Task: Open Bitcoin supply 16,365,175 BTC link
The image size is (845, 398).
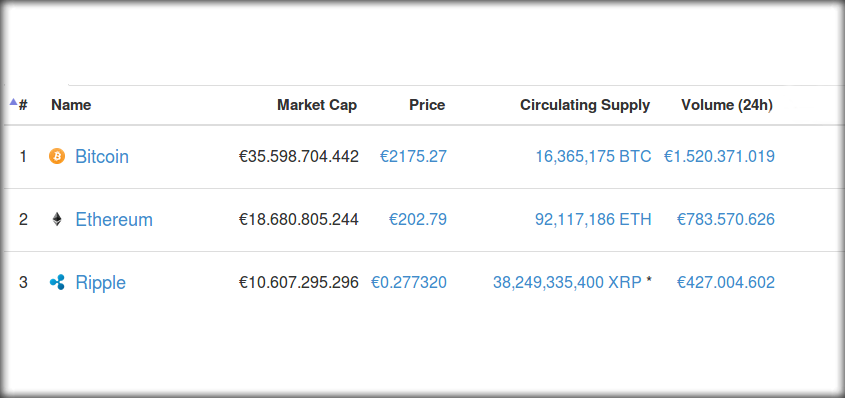Action: [593, 157]
